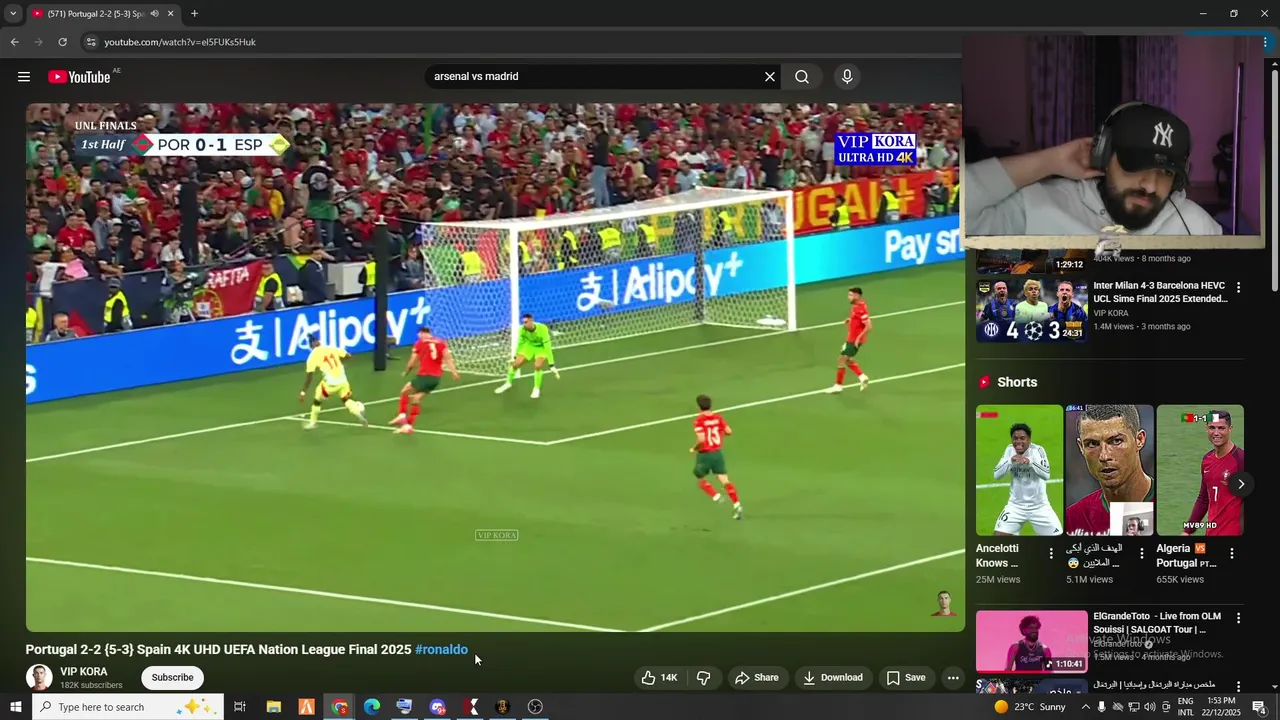
Task: Click the Windows taskbar search box
Action: [x=127, y=707]
